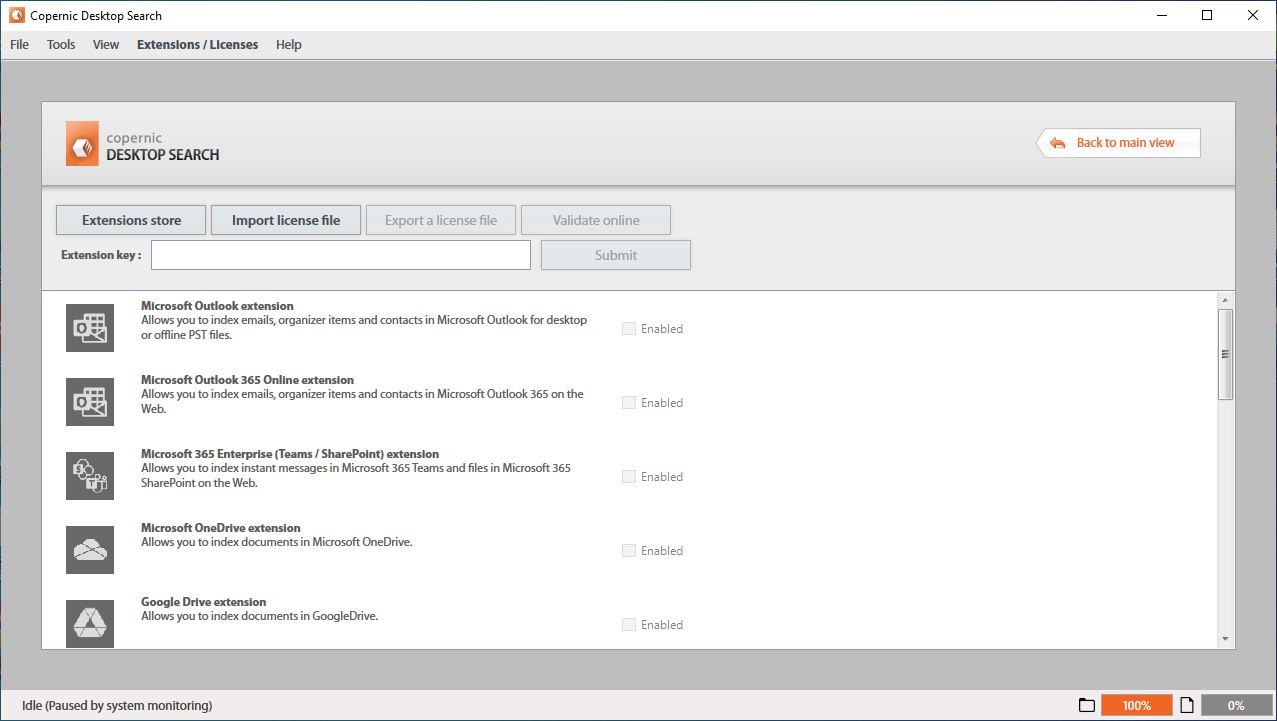Open the View menu
1277x721 pixels.
pos(106,44)
